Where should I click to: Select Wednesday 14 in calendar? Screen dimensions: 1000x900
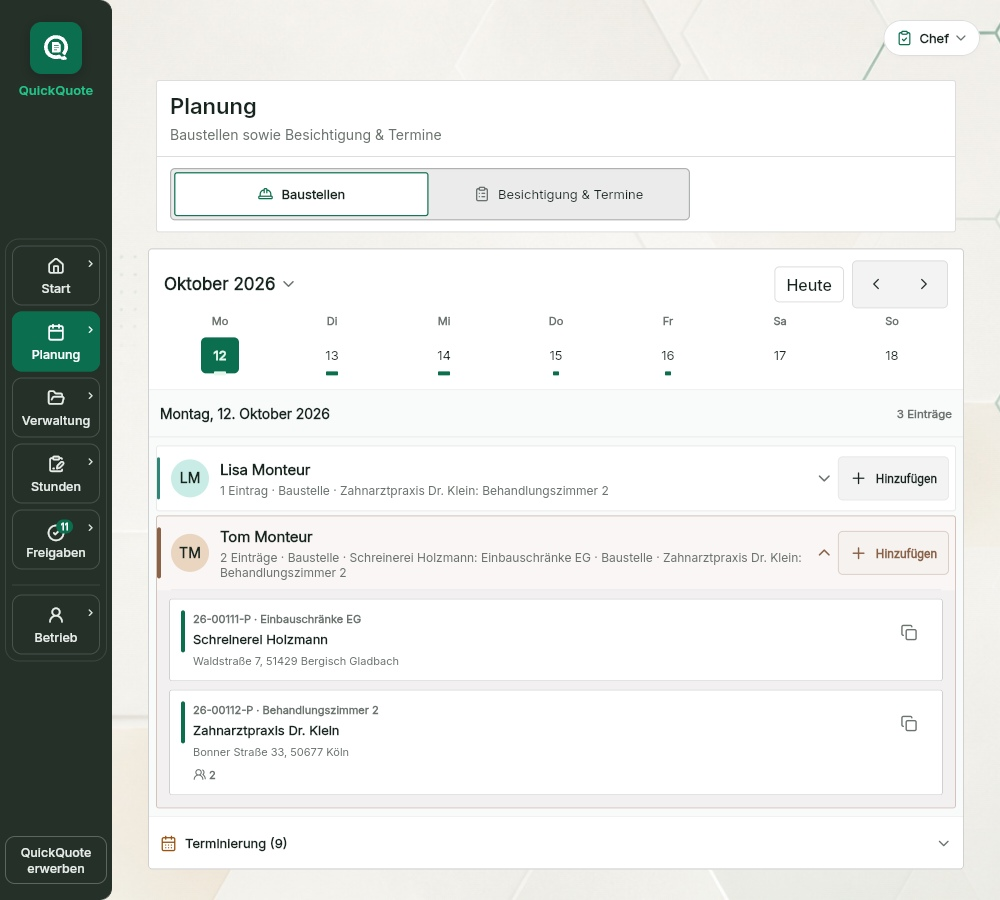point(444,356)
